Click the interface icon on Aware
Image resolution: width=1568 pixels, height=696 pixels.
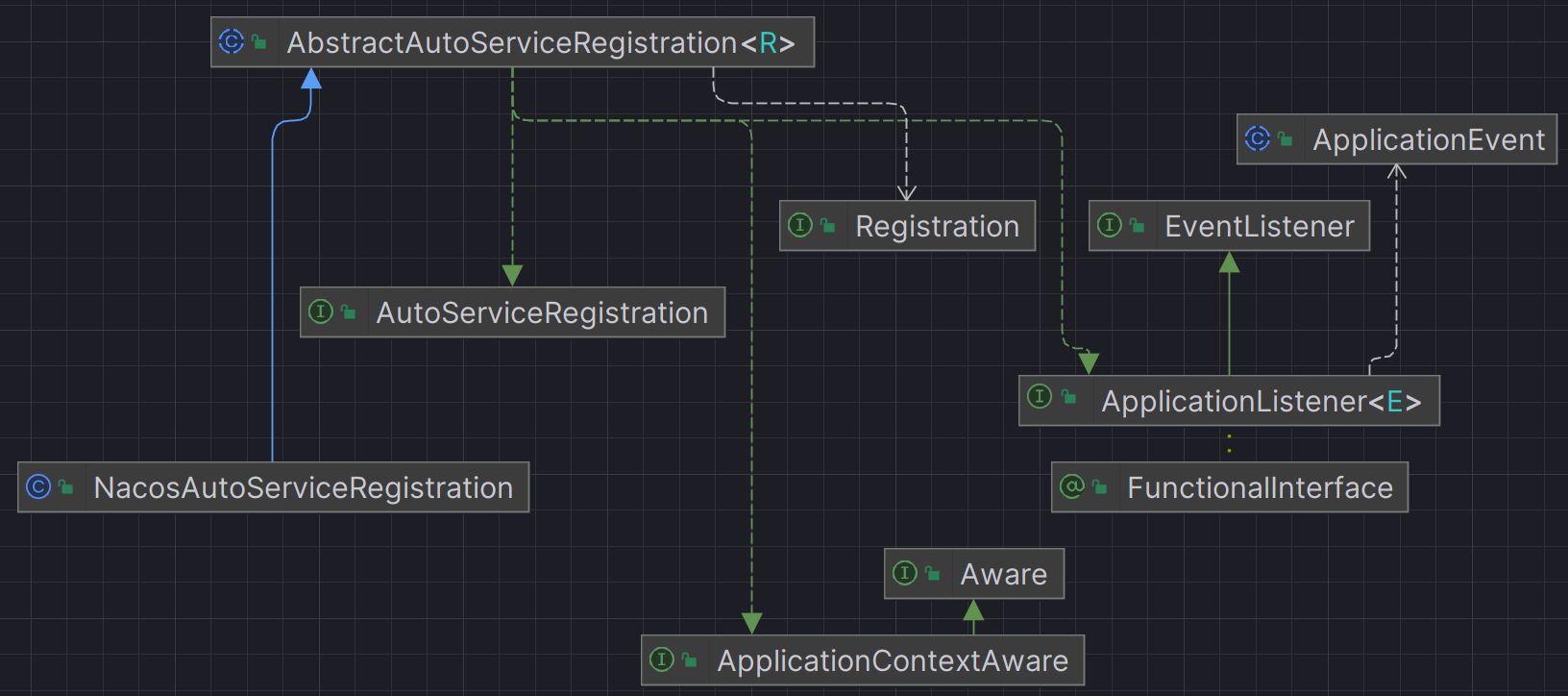(x=905, y=573)
